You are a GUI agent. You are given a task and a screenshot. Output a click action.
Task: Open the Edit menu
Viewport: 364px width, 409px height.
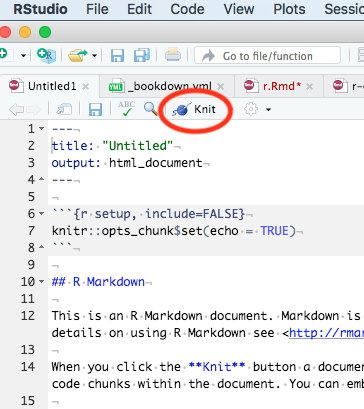point(139,9)
